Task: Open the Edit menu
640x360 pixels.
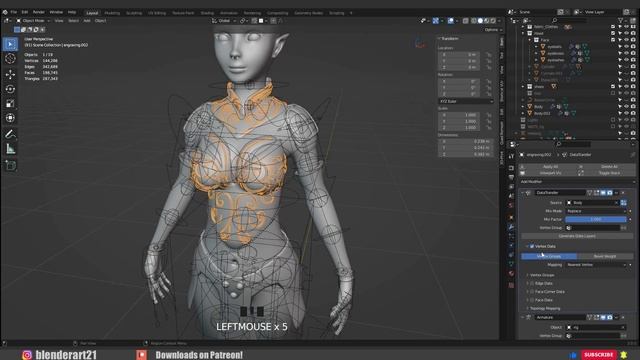Action: [25, 12]
